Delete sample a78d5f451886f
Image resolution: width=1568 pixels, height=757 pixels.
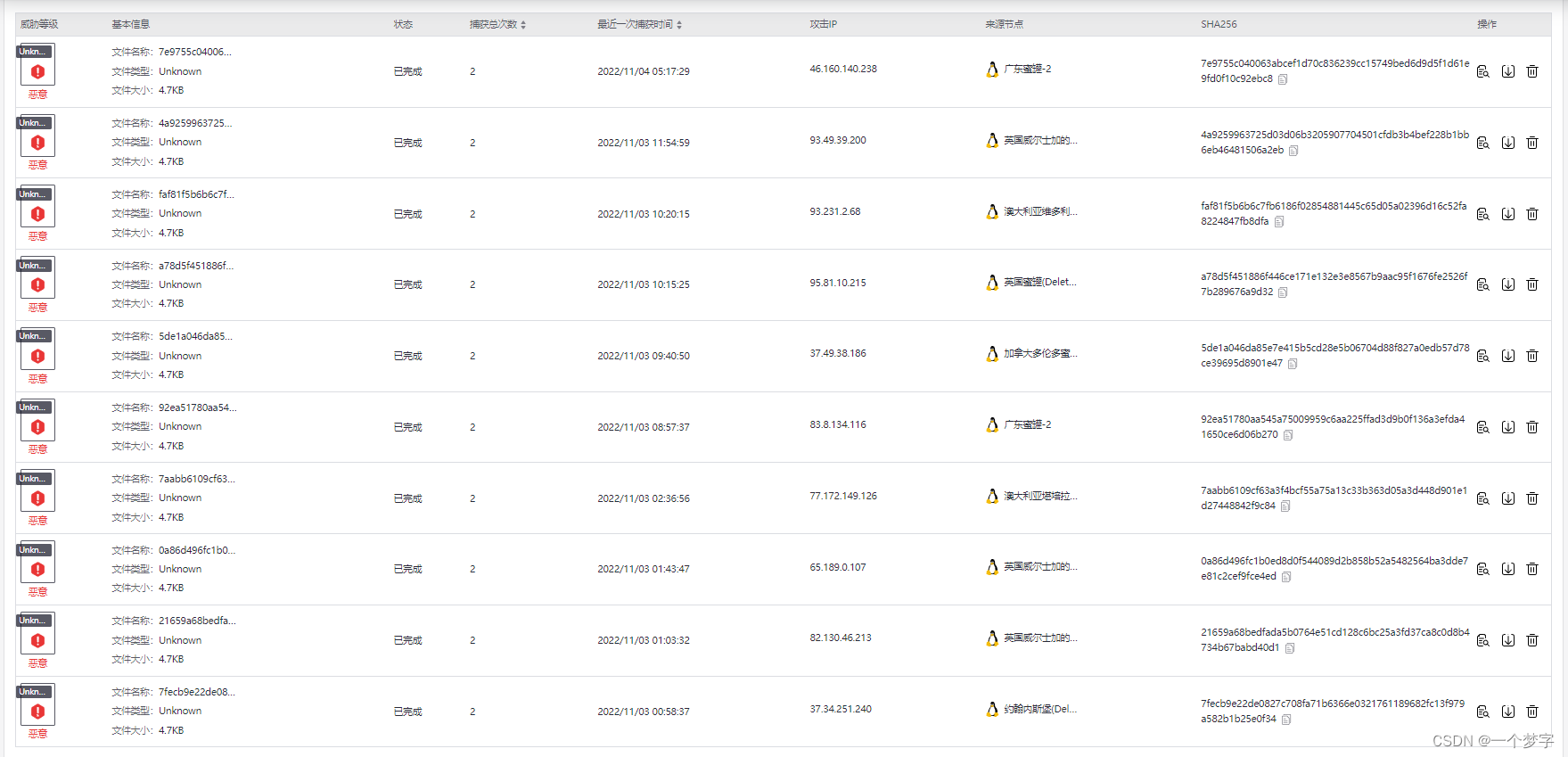(x=1532, y=284)
